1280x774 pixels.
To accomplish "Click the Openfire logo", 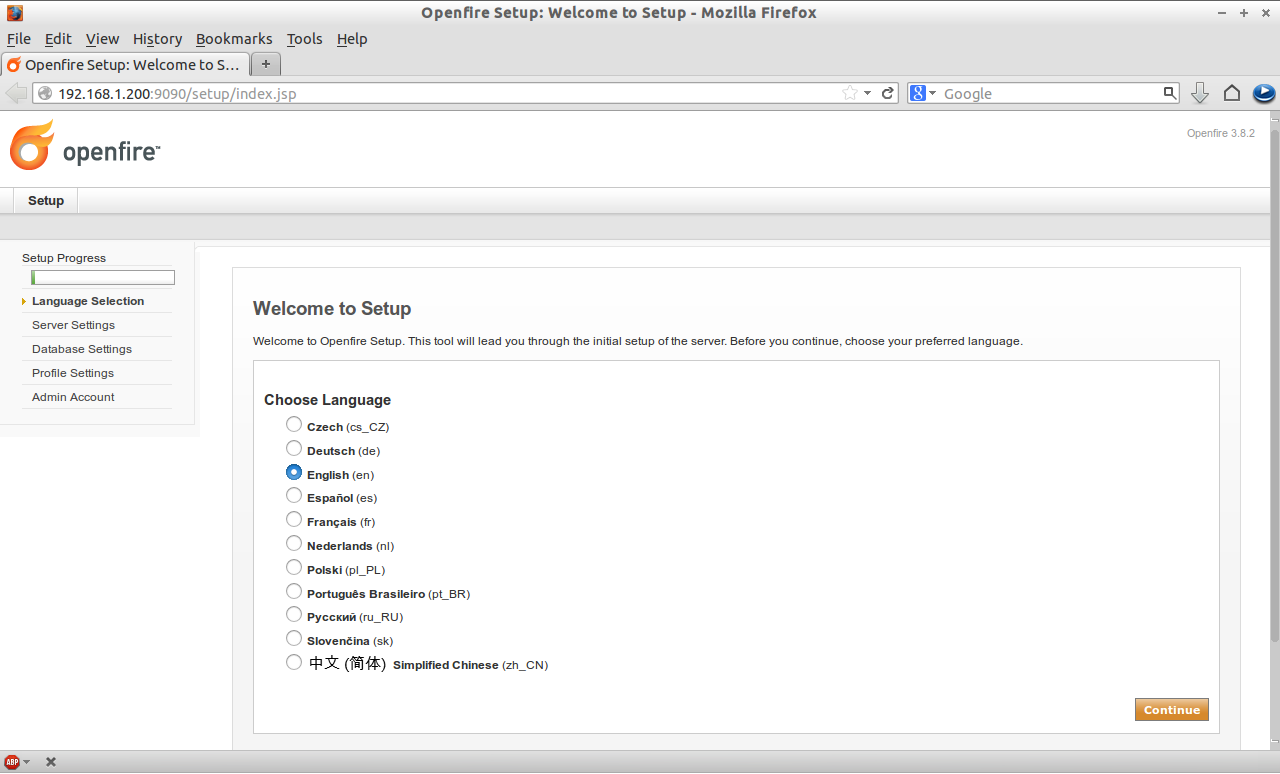I will pos(84,145).
